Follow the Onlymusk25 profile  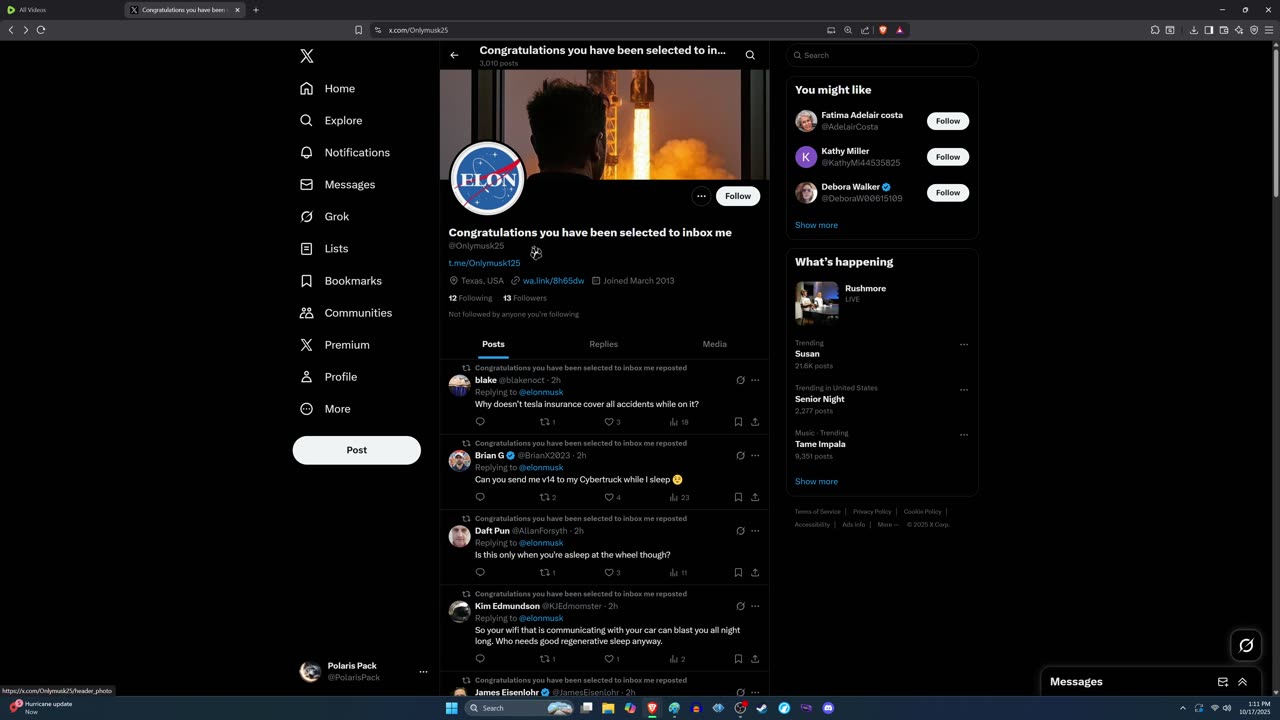[738, 196]
